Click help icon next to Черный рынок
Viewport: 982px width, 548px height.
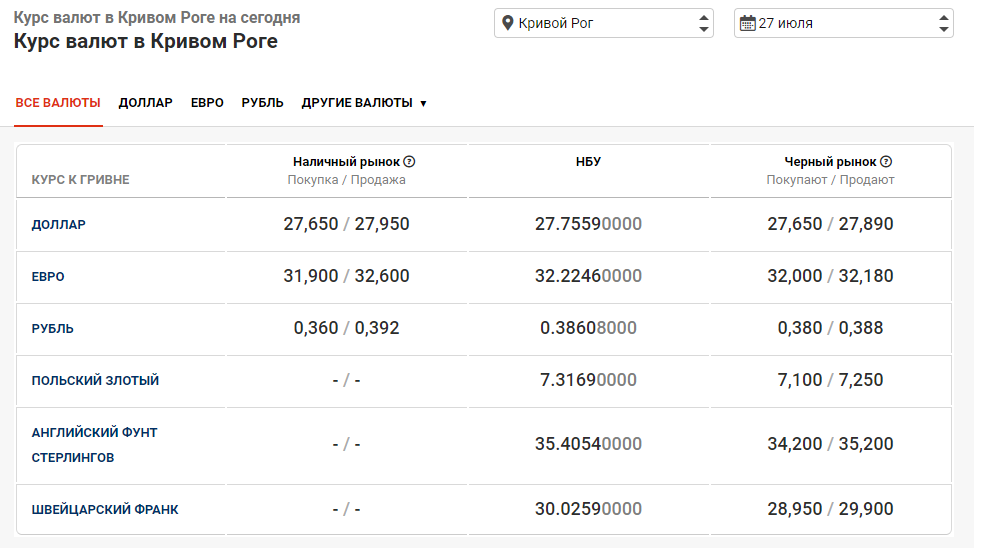886,161
